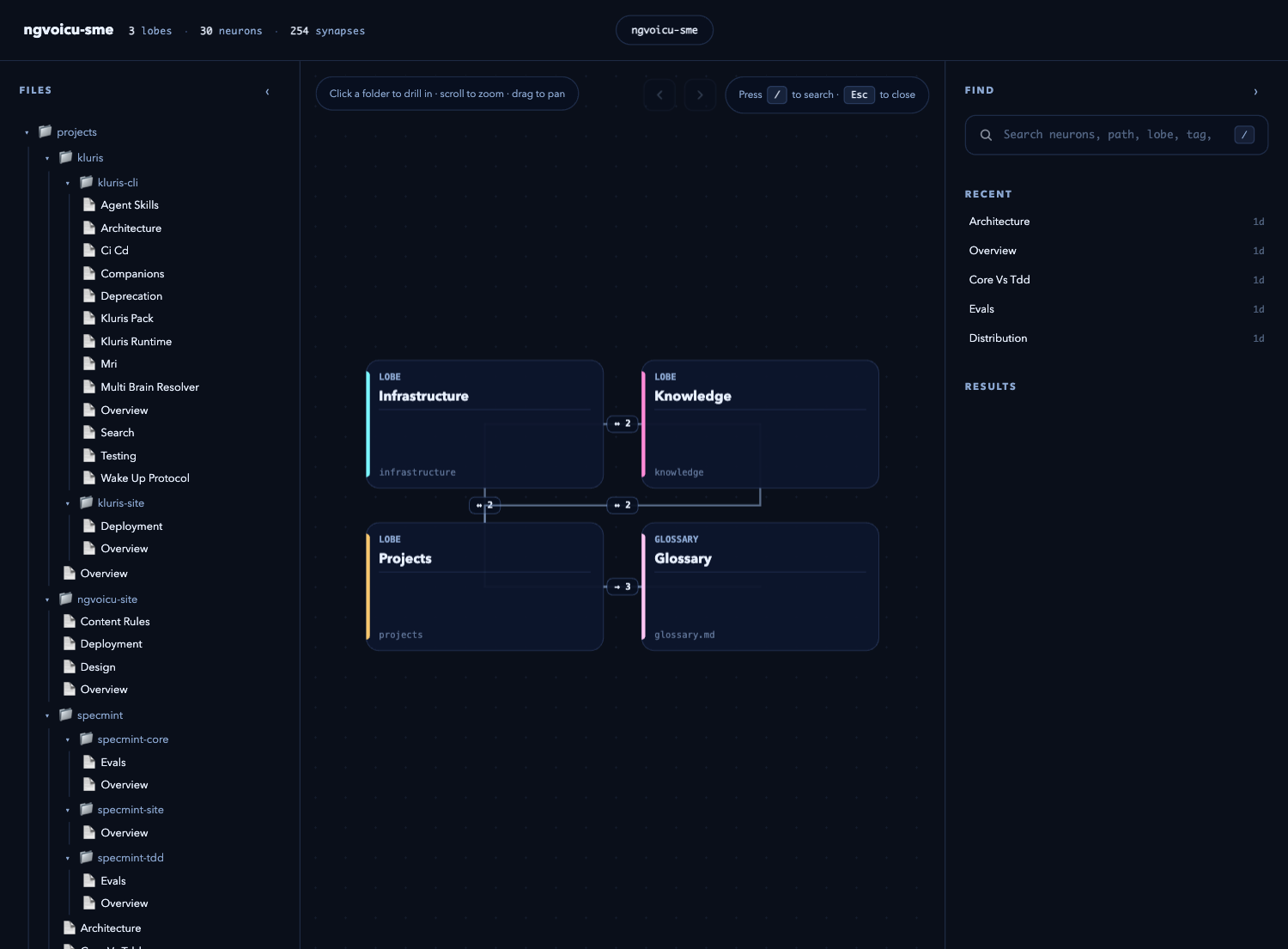Click the slash shortcut badge in the Find search box
The width and height of the screenshot is (1288, 949).
pos(1244,135)
